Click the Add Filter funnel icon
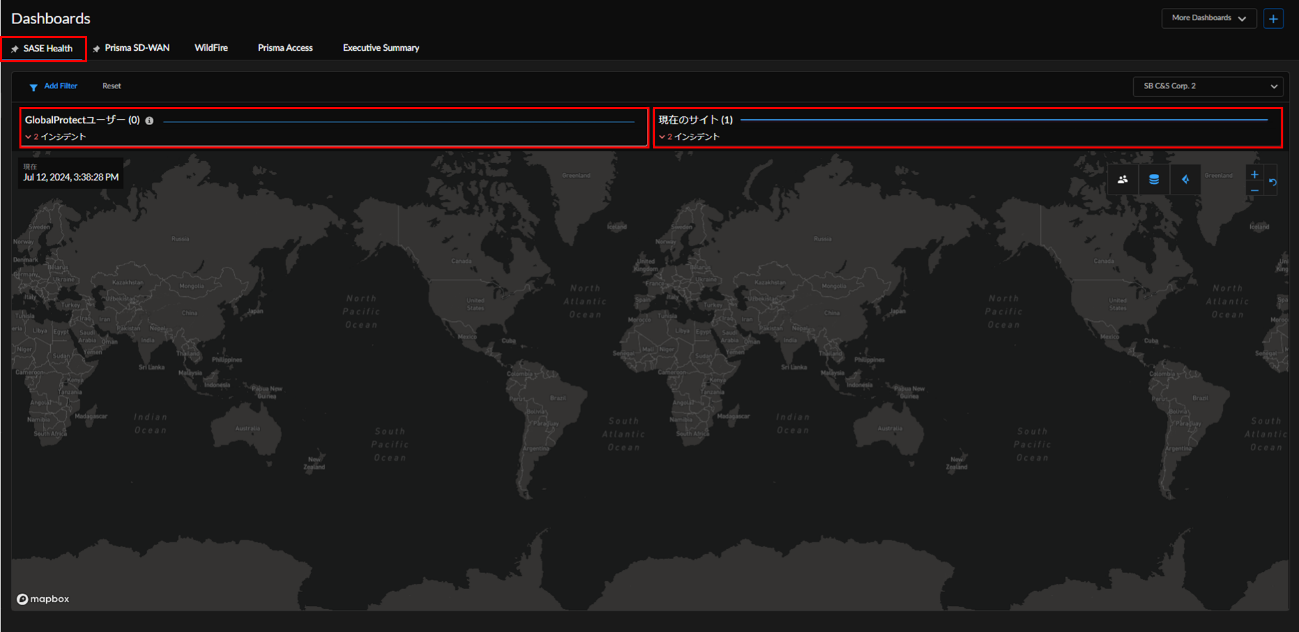This screenshot has width=1299, height=632. point(33,87)
